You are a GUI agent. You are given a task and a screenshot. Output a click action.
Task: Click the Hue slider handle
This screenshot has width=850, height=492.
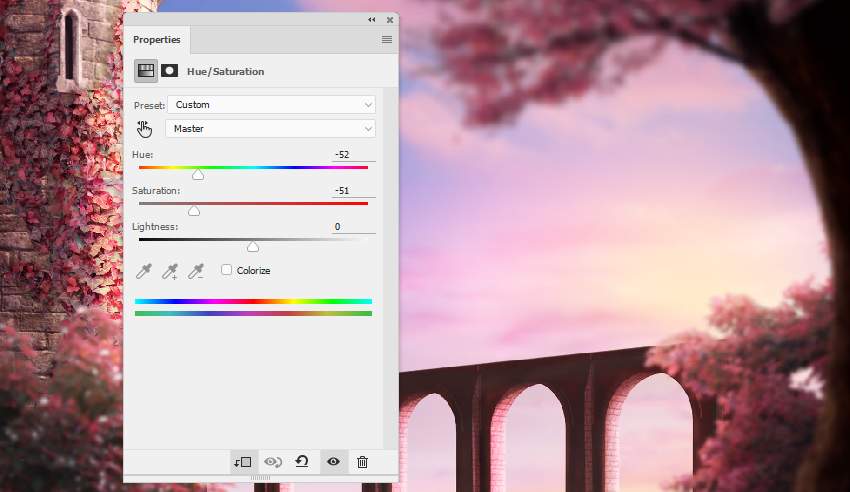(x=198, y=174)
